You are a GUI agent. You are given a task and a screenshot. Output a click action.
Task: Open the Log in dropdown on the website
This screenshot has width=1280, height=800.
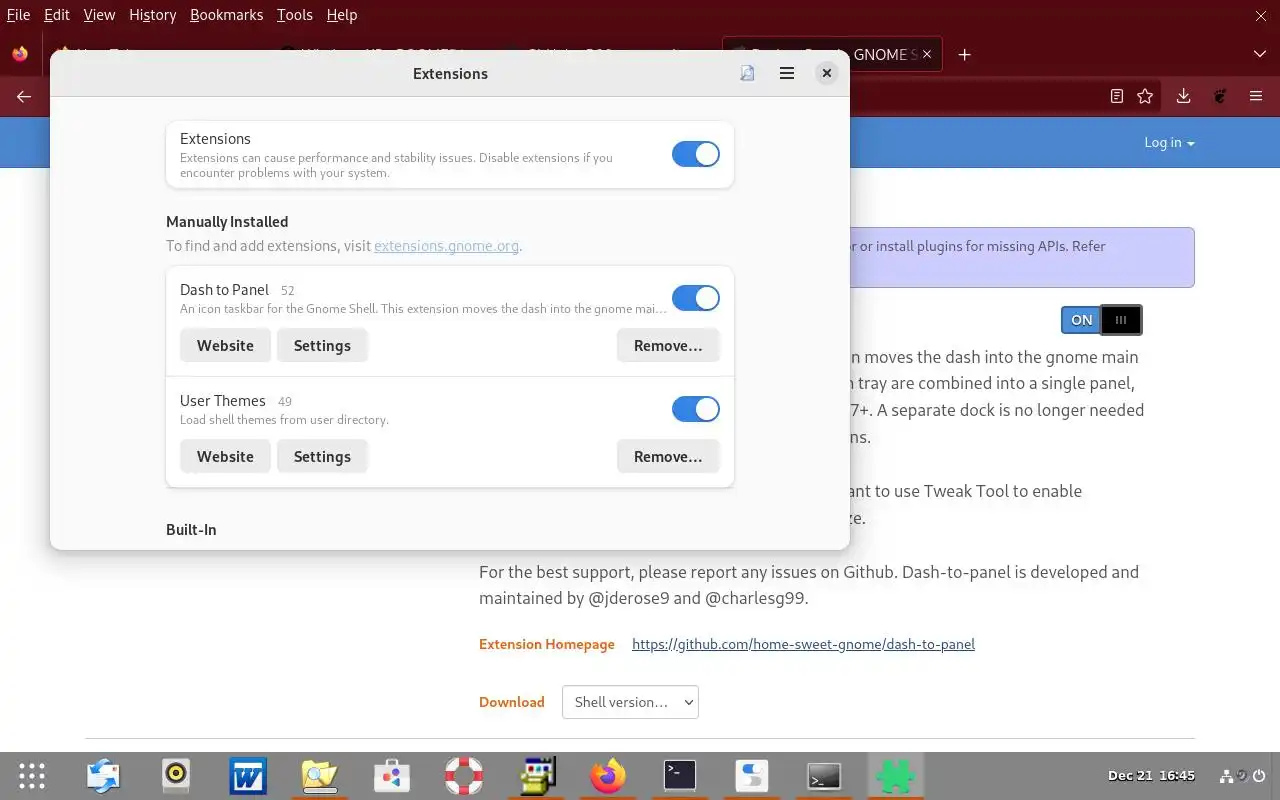click(1169, 143)
